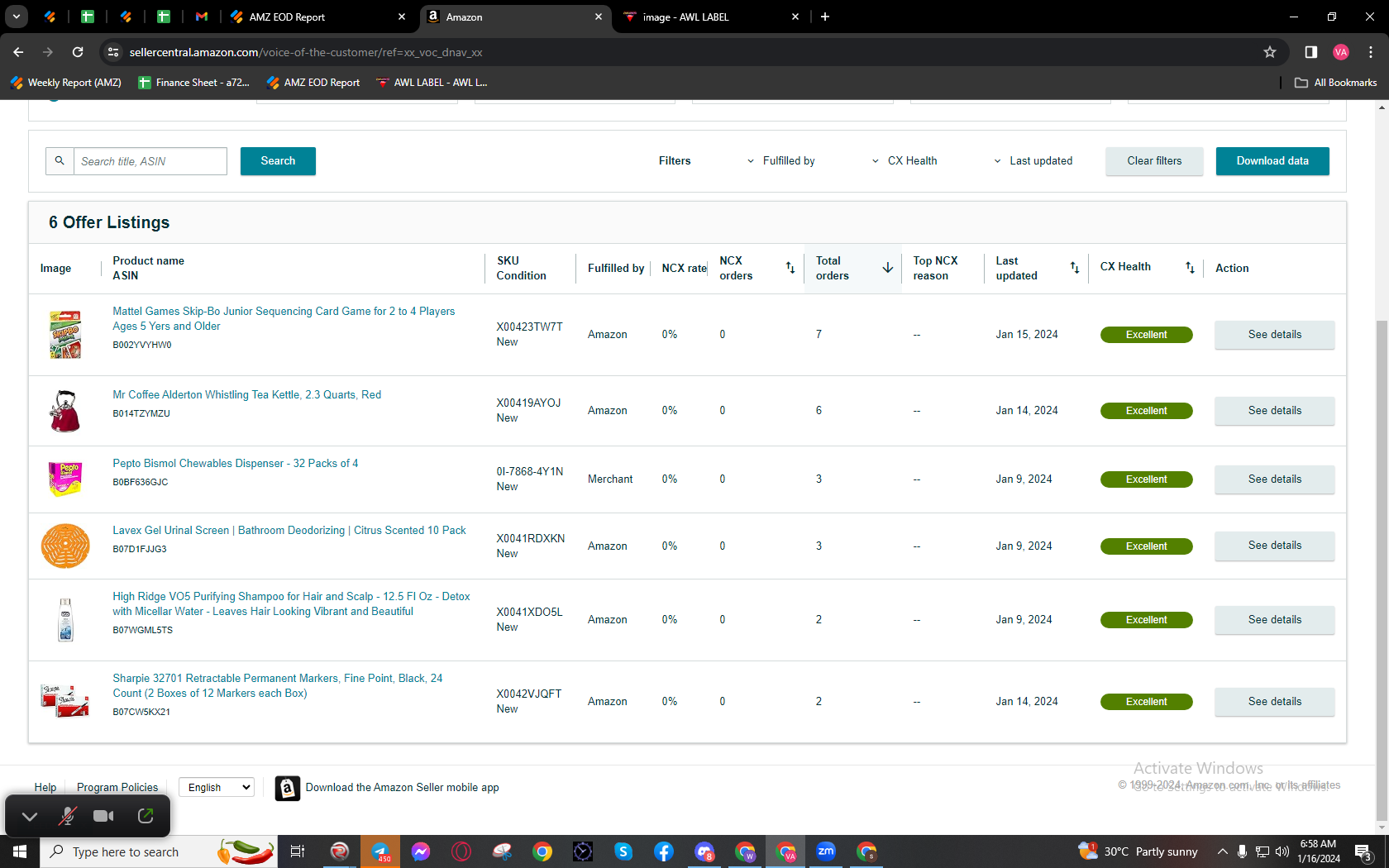
Task: Click the orange urinal screen thumbnail
Action: 65,546
